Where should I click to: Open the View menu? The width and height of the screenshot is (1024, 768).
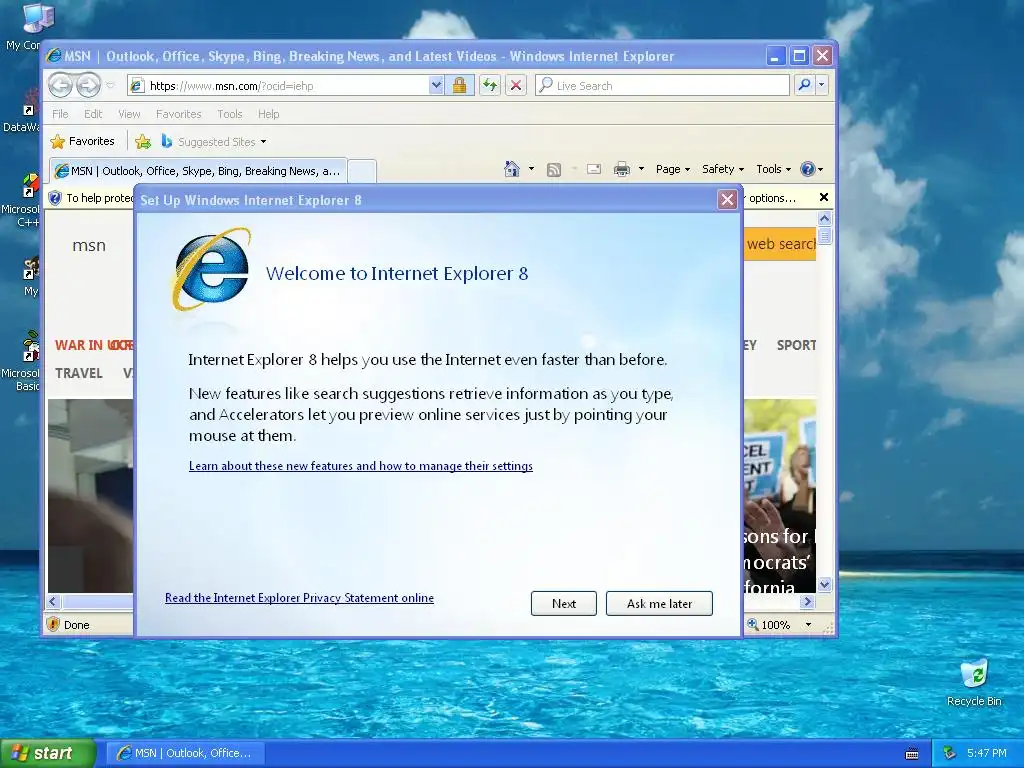tap(129, 114)
